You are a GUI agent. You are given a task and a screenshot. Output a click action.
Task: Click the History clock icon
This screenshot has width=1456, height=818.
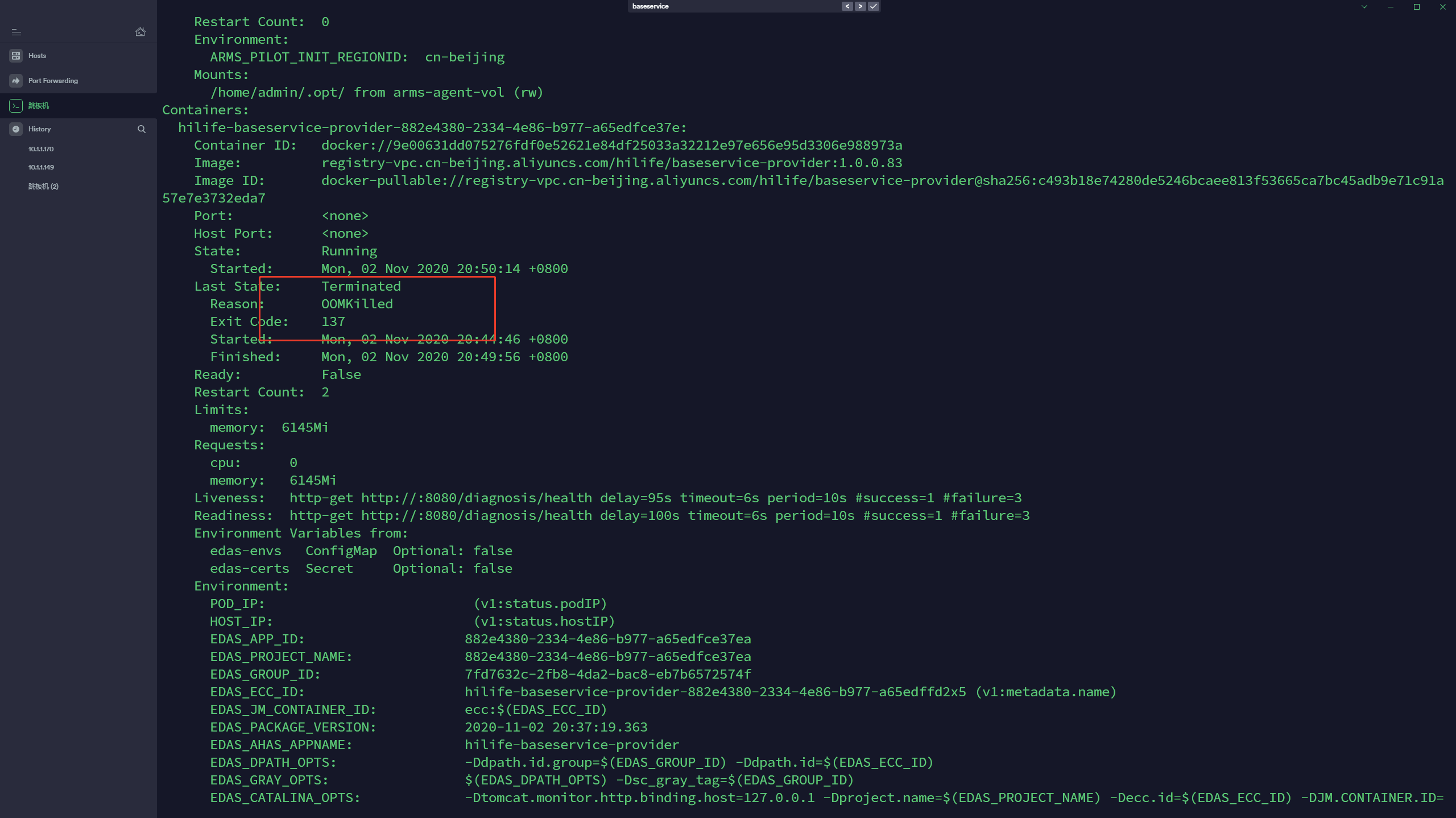pos(16,129)
